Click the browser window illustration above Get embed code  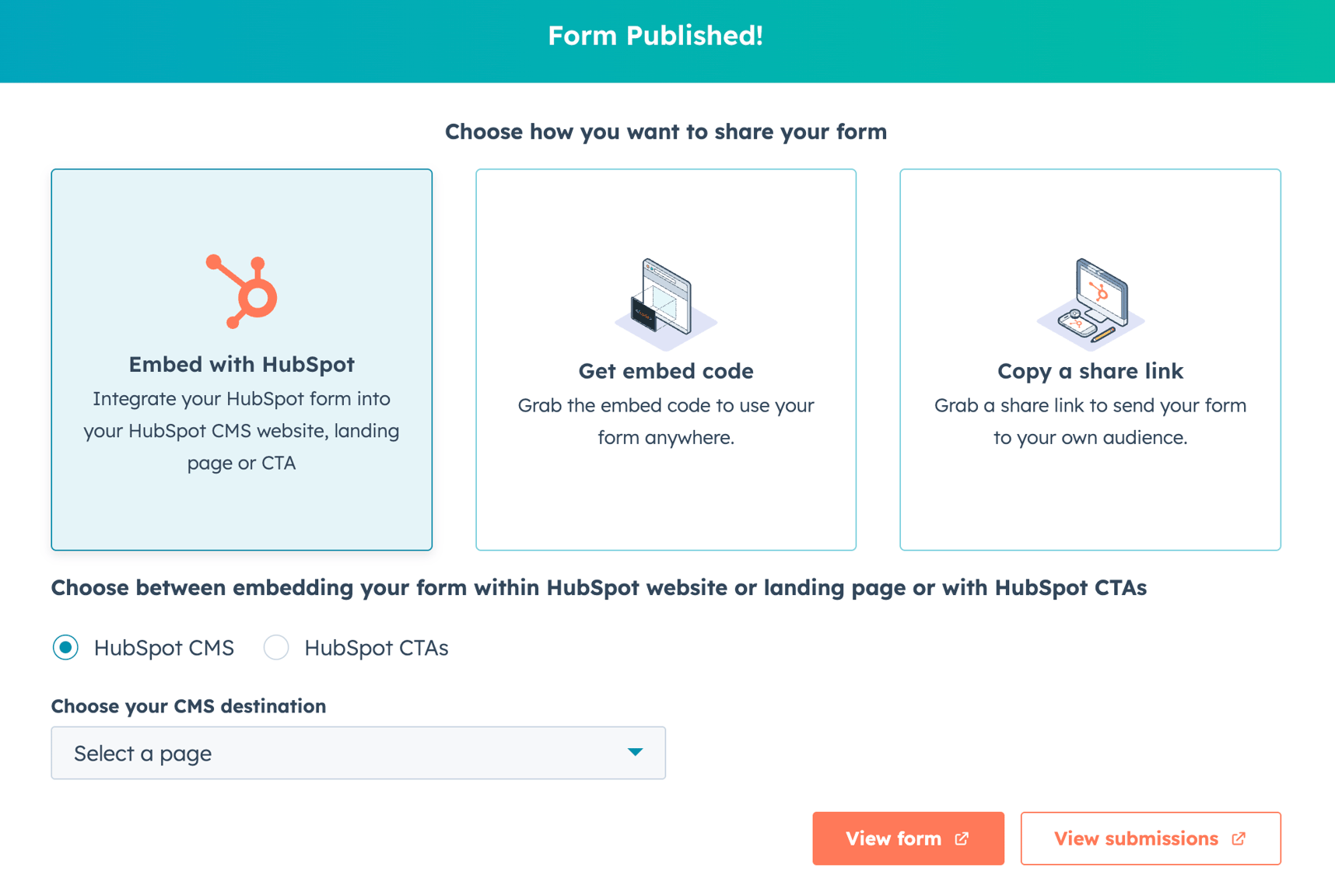pyautogui.click(x=667, y=296)
